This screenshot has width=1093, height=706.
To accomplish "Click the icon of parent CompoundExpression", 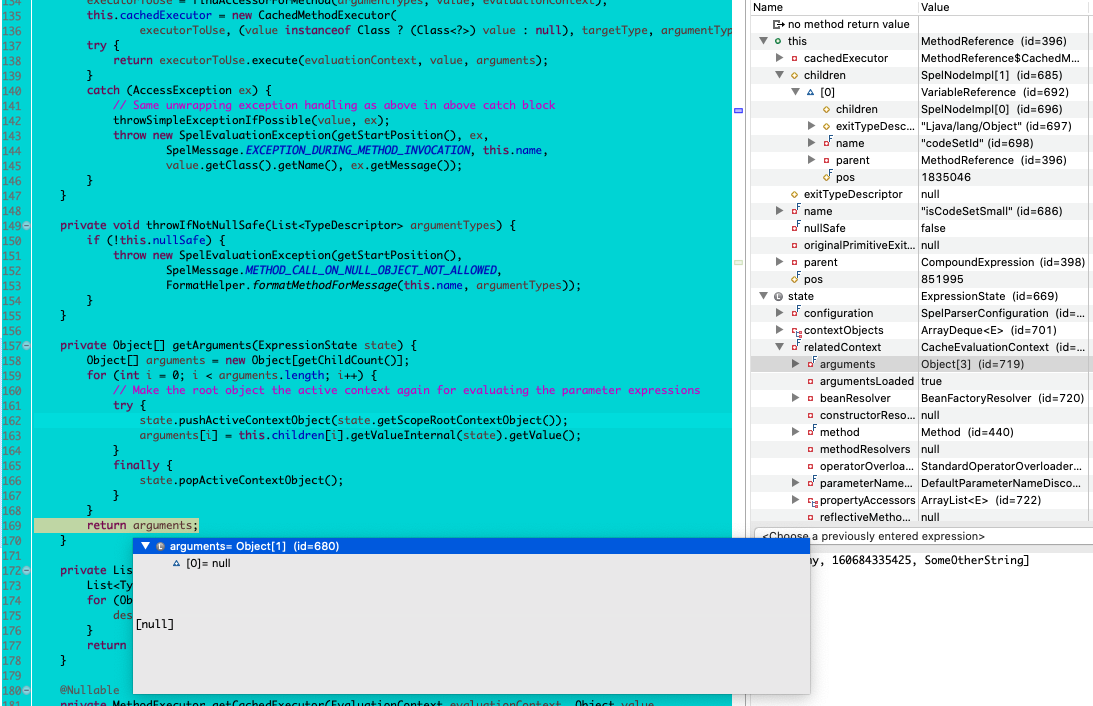I will 795,262.
